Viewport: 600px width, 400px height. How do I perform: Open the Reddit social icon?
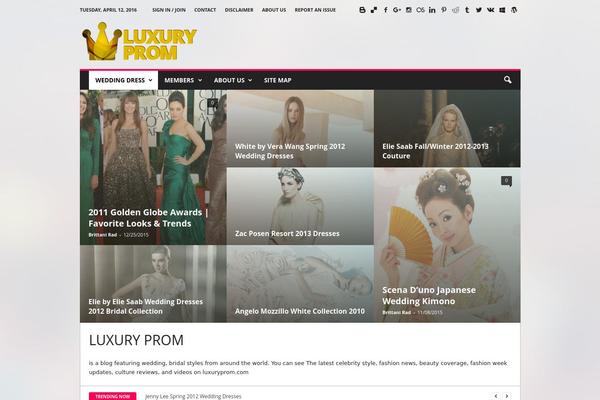point(455,10)
